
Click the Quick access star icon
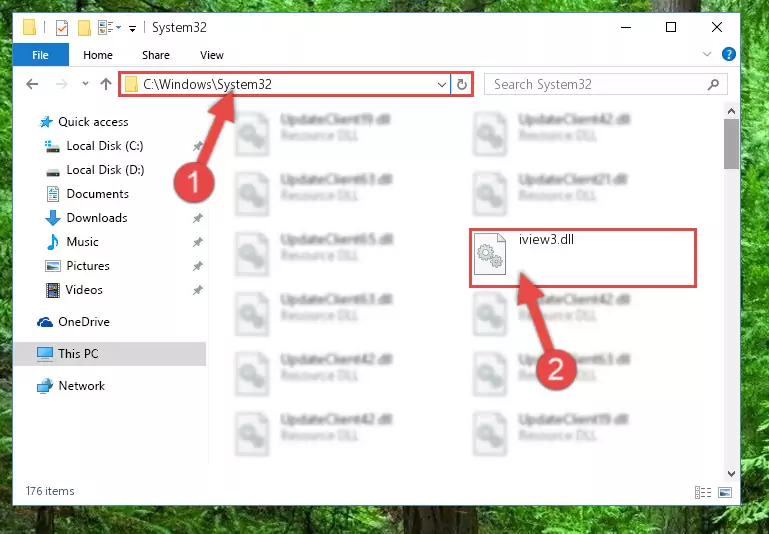(x=46, y=122)
